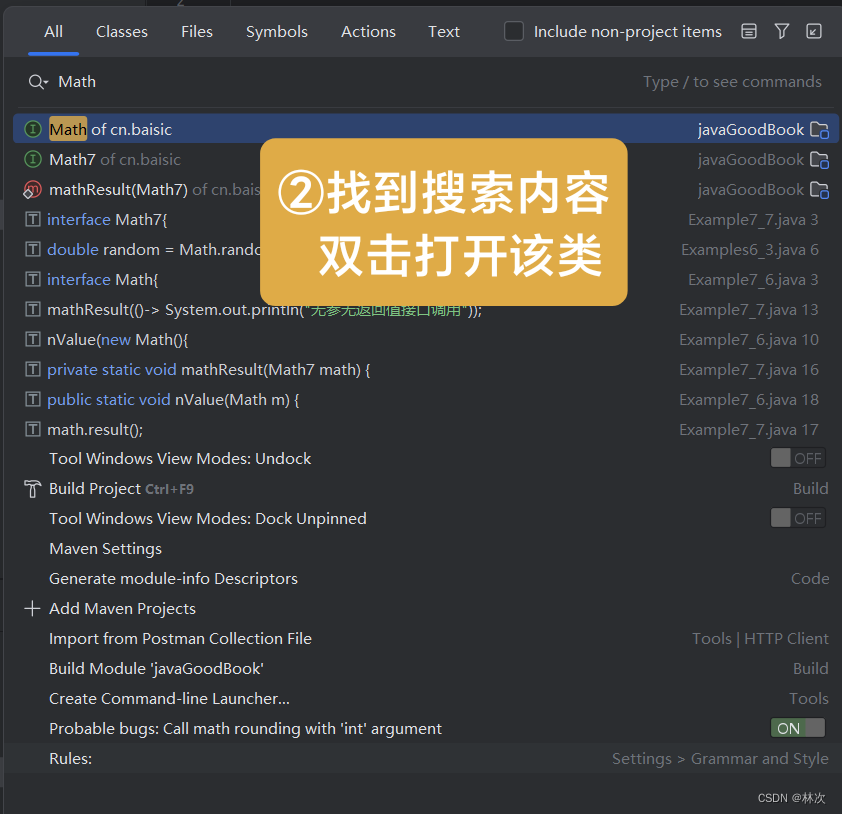Click module folder icon in Math7 row

click(819, 160)
